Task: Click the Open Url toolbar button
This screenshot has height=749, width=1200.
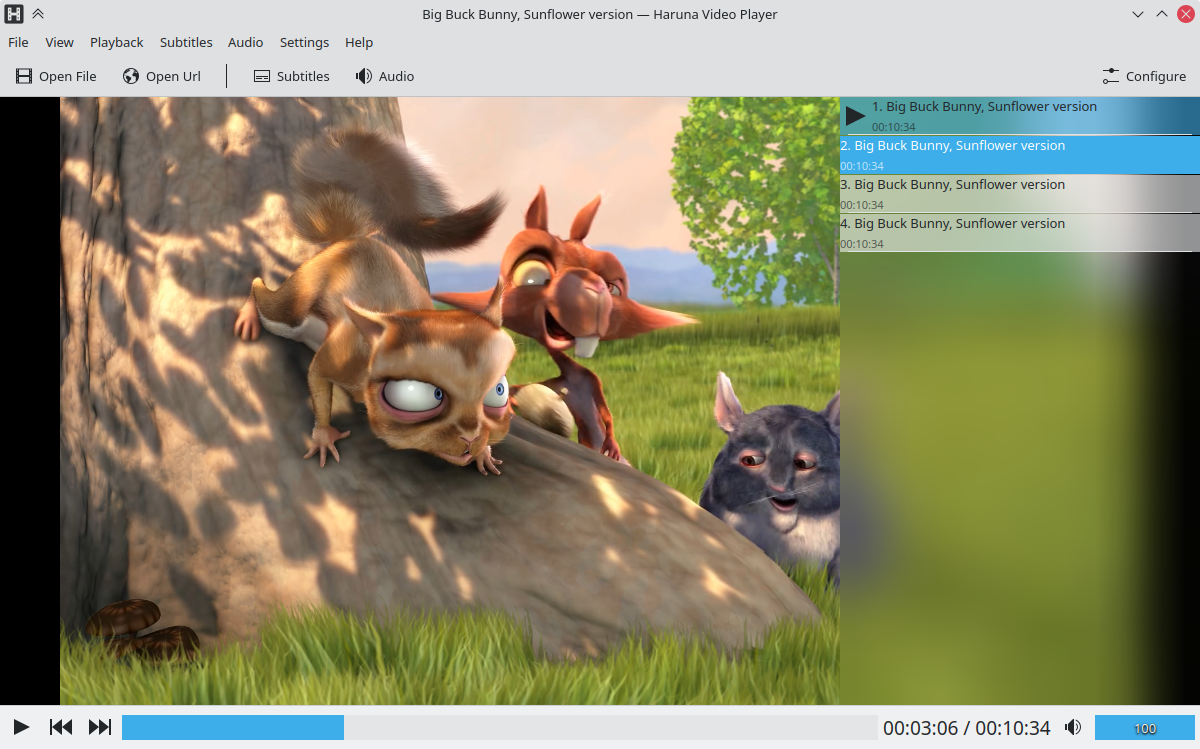Action: pos(162,76)
